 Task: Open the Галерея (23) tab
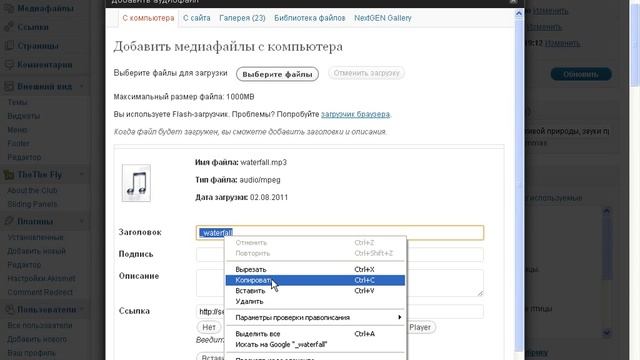coord(242,18)
